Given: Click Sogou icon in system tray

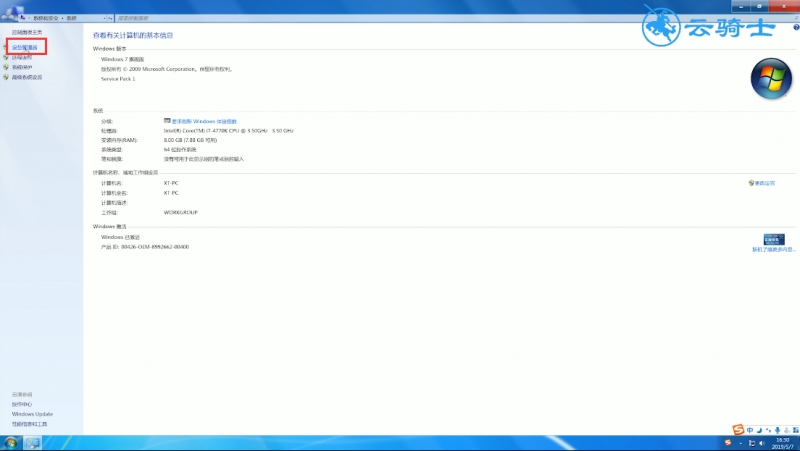Looking at the screenshot, I should tap(728, 442).
